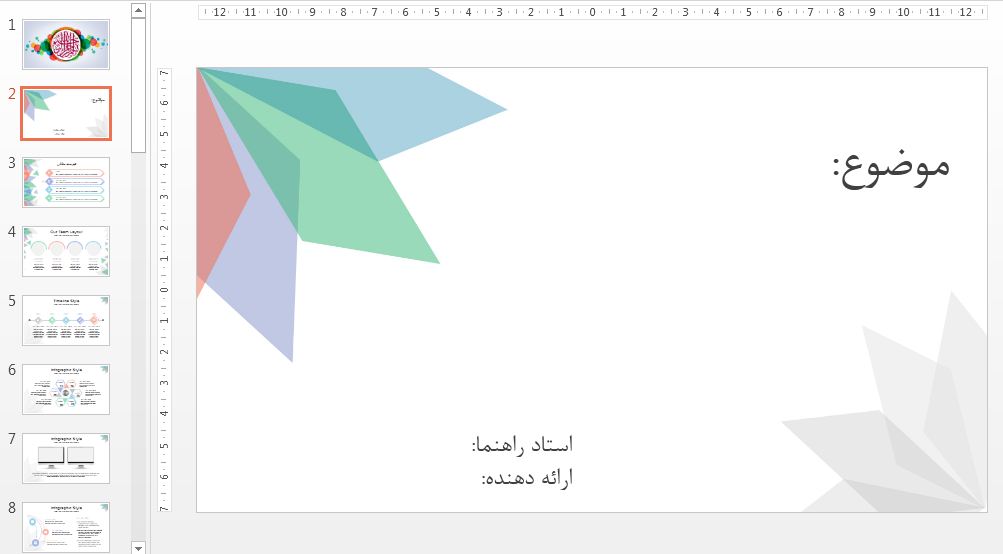Image resolution: width=1003 pixels, height=554 pixels.
Task: Go to slide 4 'Our Team Layout' thumbnail
Action: (x=66, y=251)
